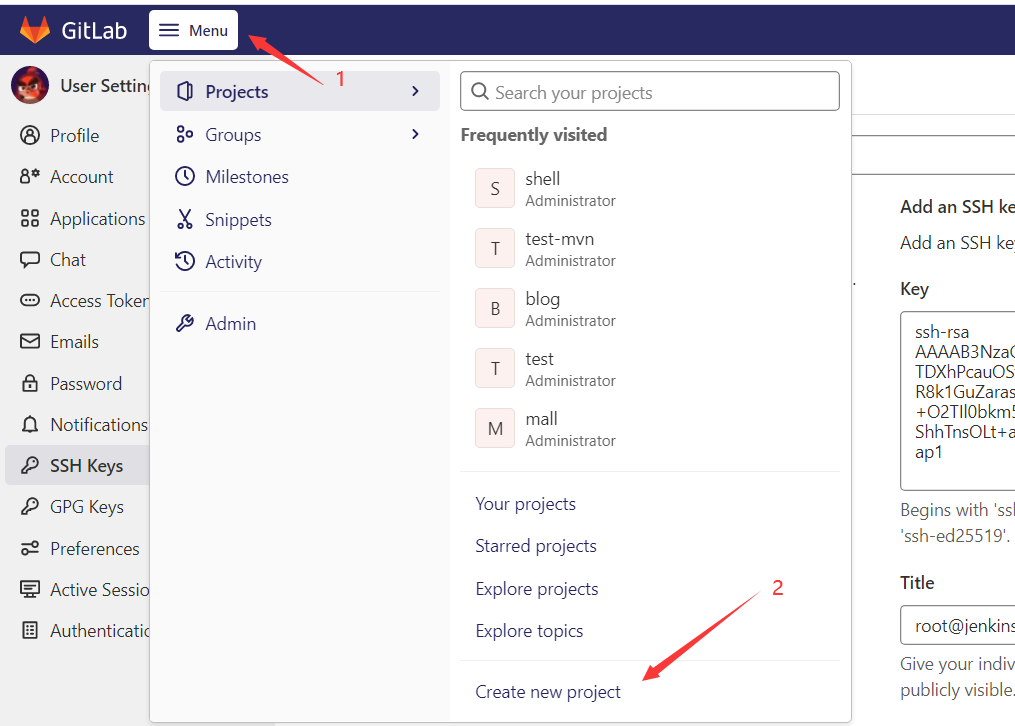Click the Groups icon in menu
The width and height of the screenshot is (1015, 726).
[x=184, y=134]
